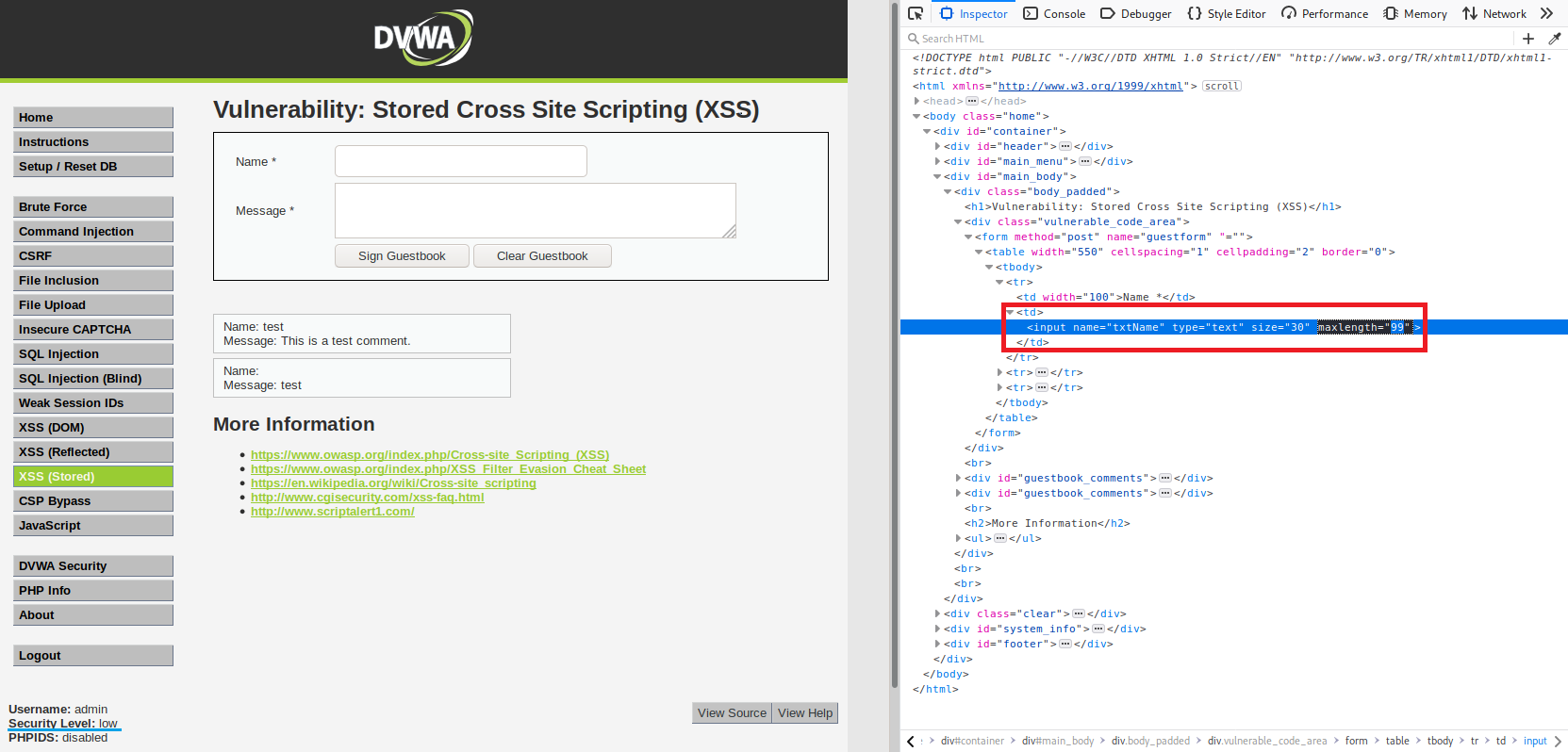Open the overflow chevron for more DevTools tabs

tap(1546, 13)
